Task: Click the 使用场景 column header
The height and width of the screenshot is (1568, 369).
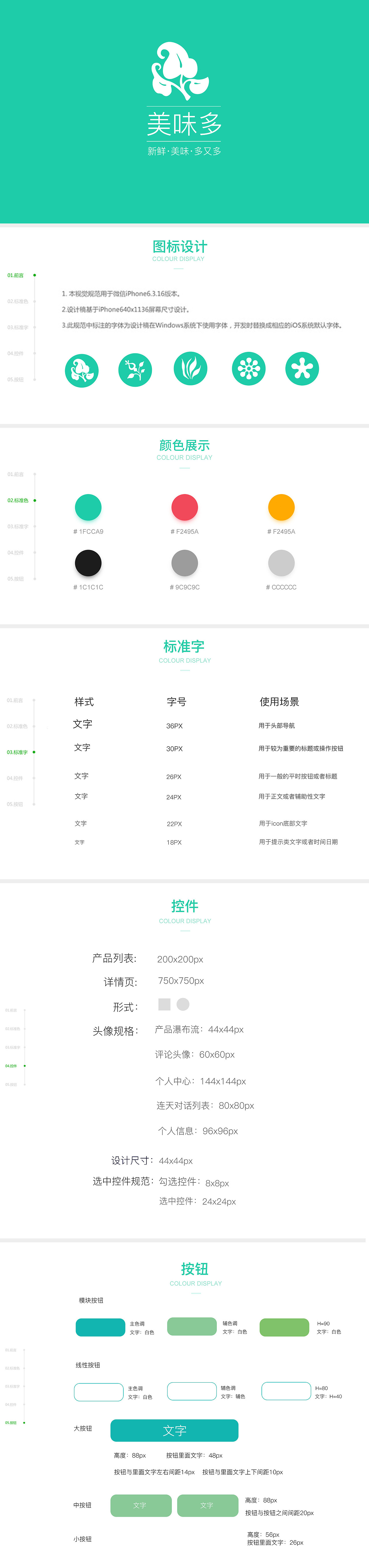Action: pos(280,702)
